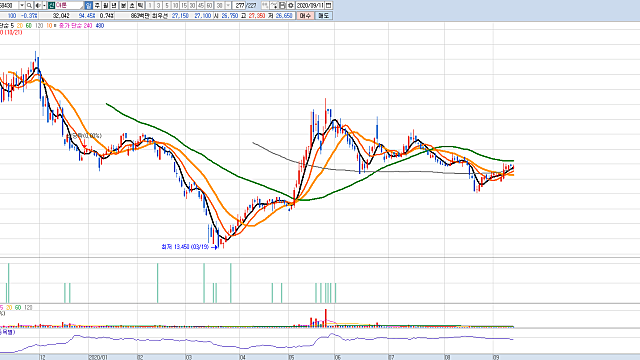Select the daily (일) chart period button
Image resolution: width=640 pixels, height=360 pixels.
coord(89,5)
